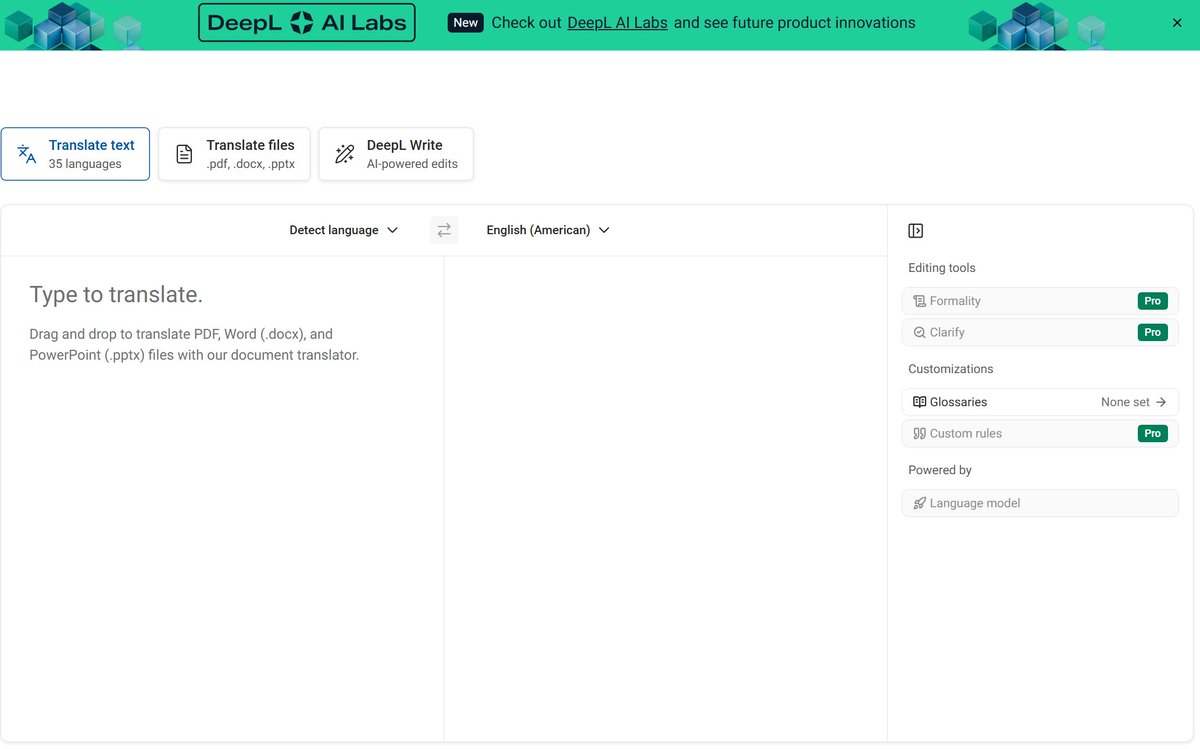Image resolution: width=1200 pixels, height=749 pixels.
Task: Click the English (American) chevron arrow
Action: pyautogui.click(x=603, y=230)
